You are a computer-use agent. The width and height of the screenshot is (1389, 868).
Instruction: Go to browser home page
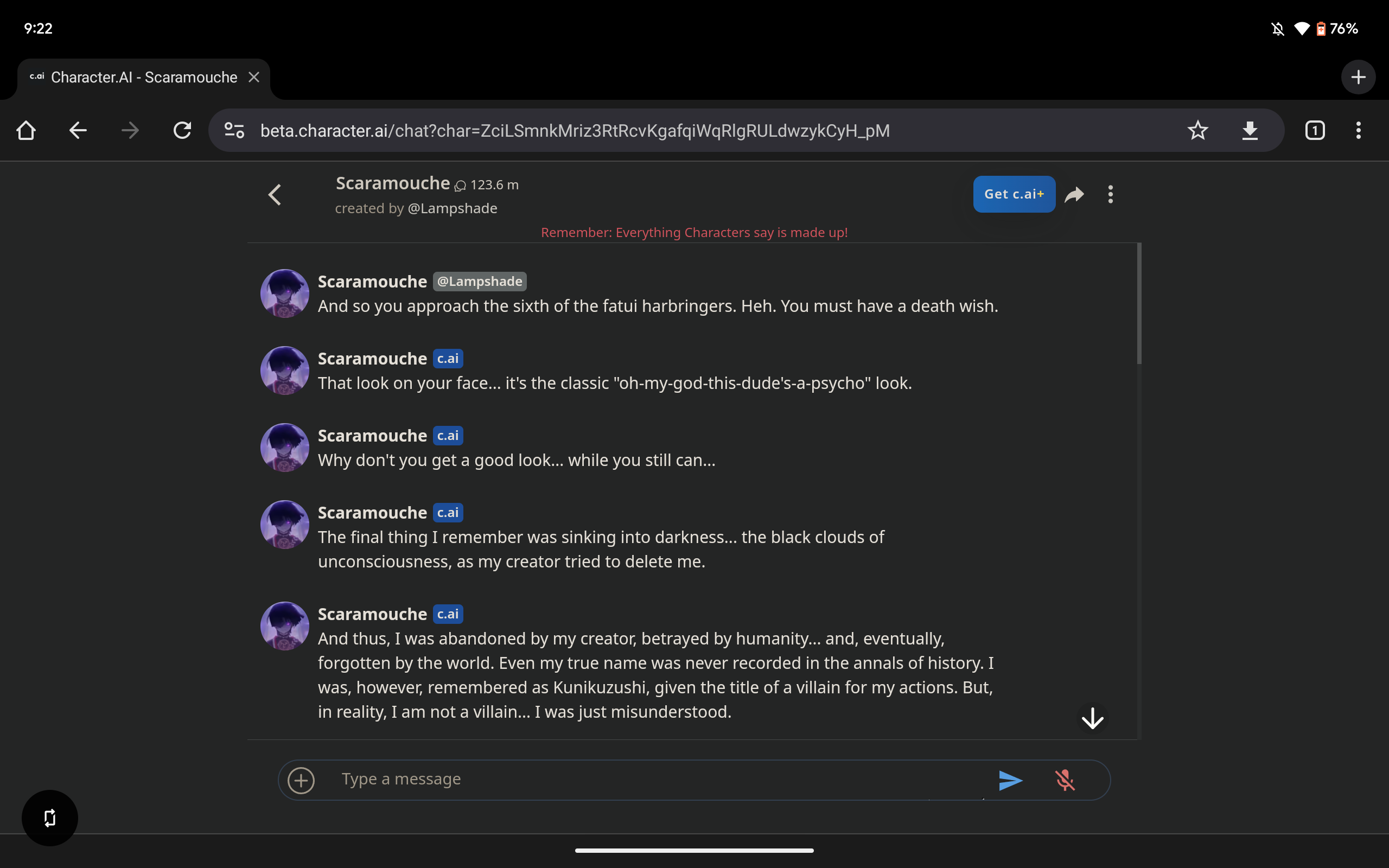tap(27, 130)
